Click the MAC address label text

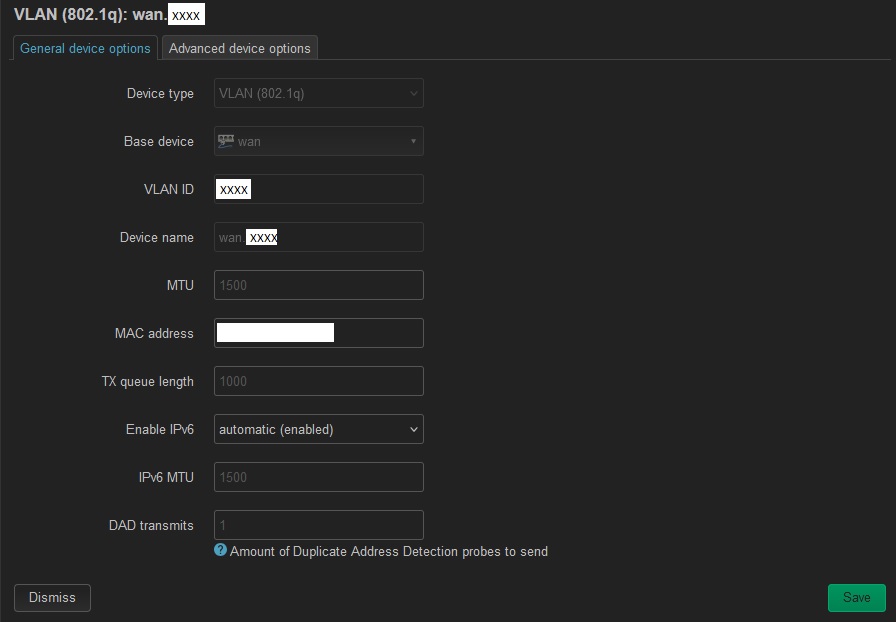tap(154, 333)
